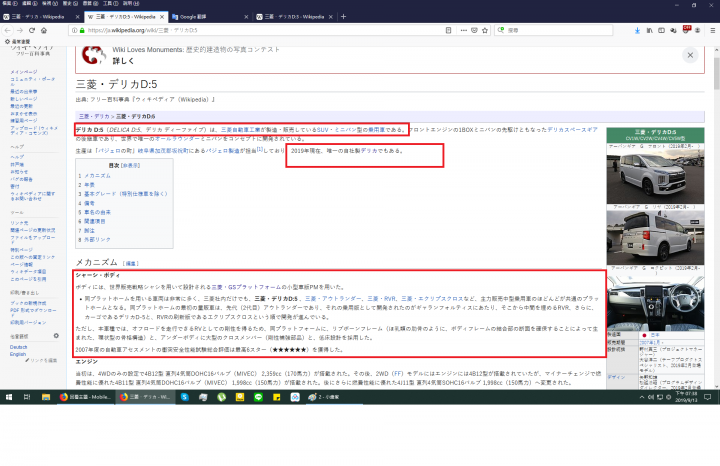Toggle reader view in the address bar
This screenshot has width=720, height=466.
448,30
